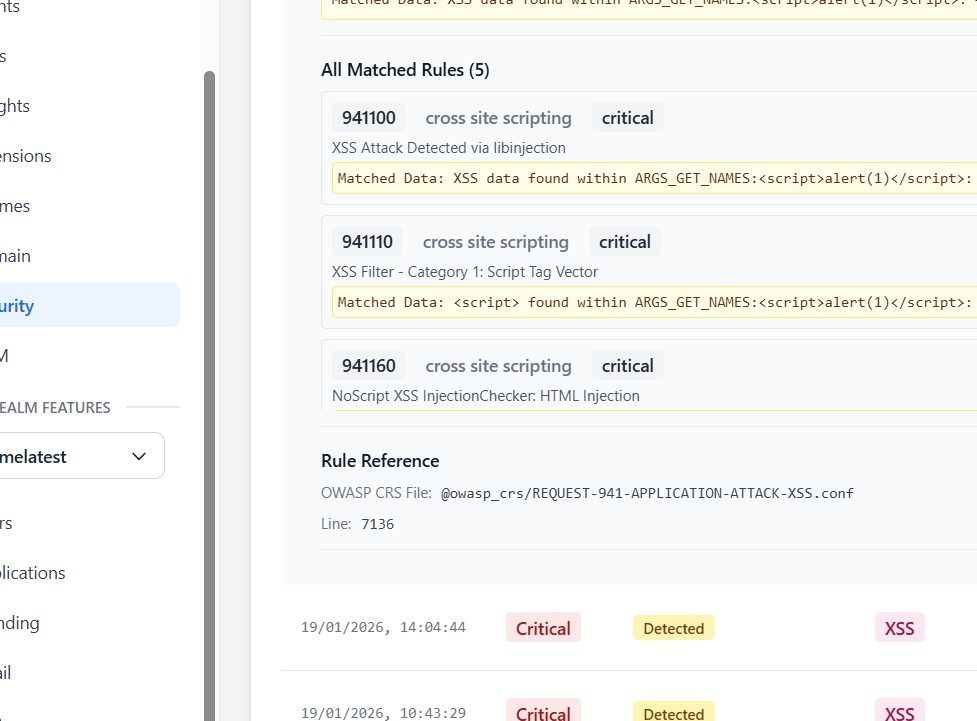This screenshot has width=977, height=721.
Task: Click critical tag on rule 941100
Action: tap(627, 118)
